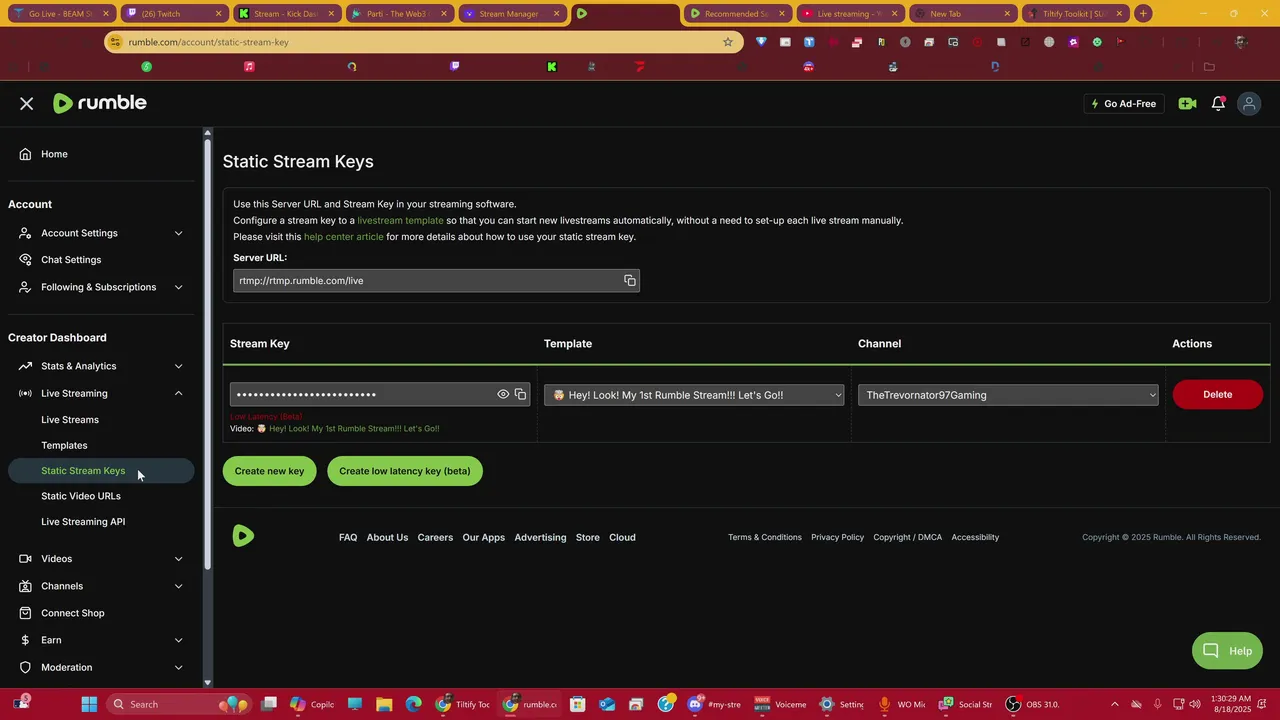
Task: Open Static Video URLs in sidebar
Action: [81, 496]
